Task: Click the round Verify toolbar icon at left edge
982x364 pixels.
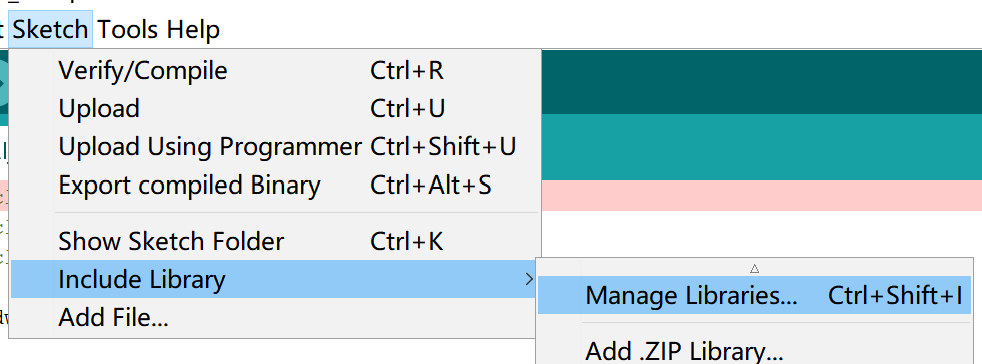Action: [x=3, y=81]
